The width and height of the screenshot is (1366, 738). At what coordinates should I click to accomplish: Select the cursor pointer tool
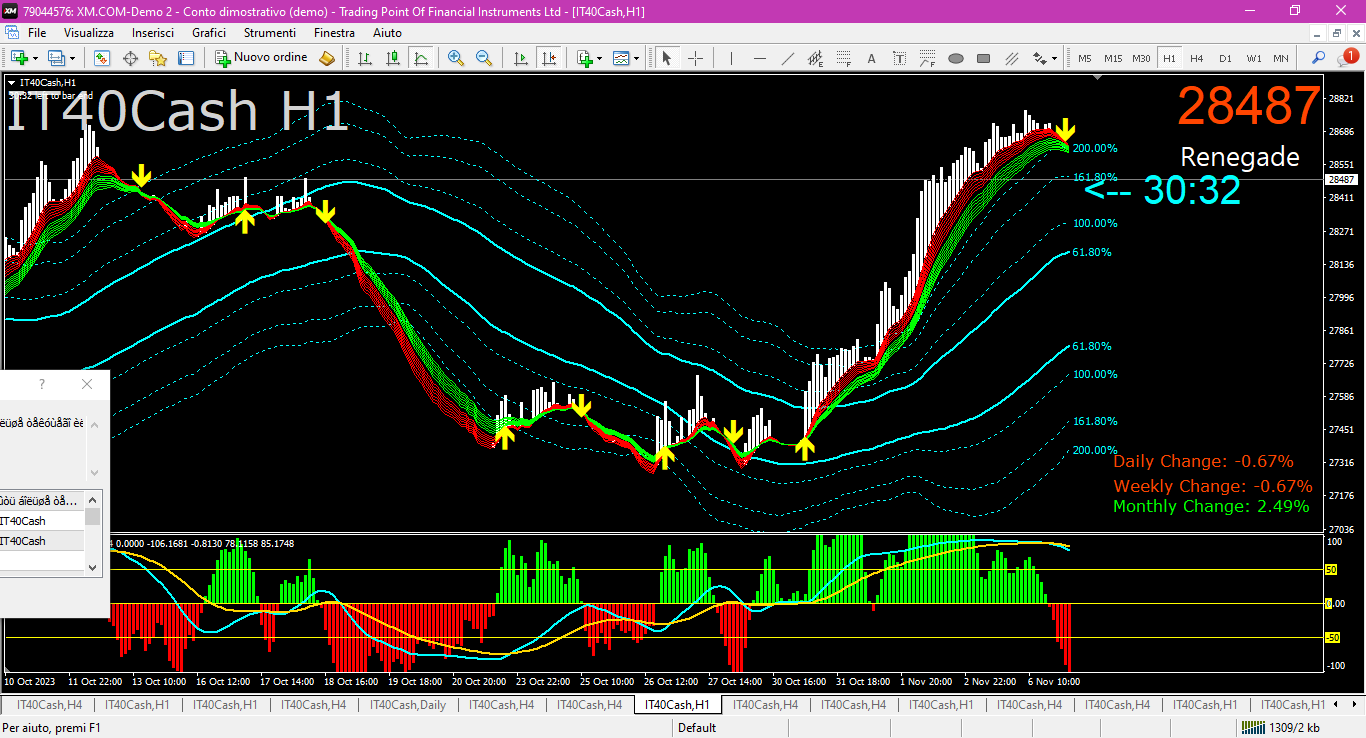click(666, 58)
